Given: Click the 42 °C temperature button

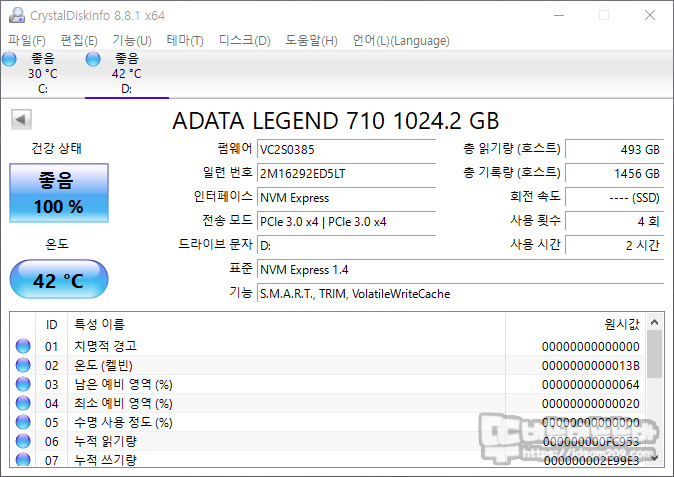Looking at the screenshot, I should [59, 279].
